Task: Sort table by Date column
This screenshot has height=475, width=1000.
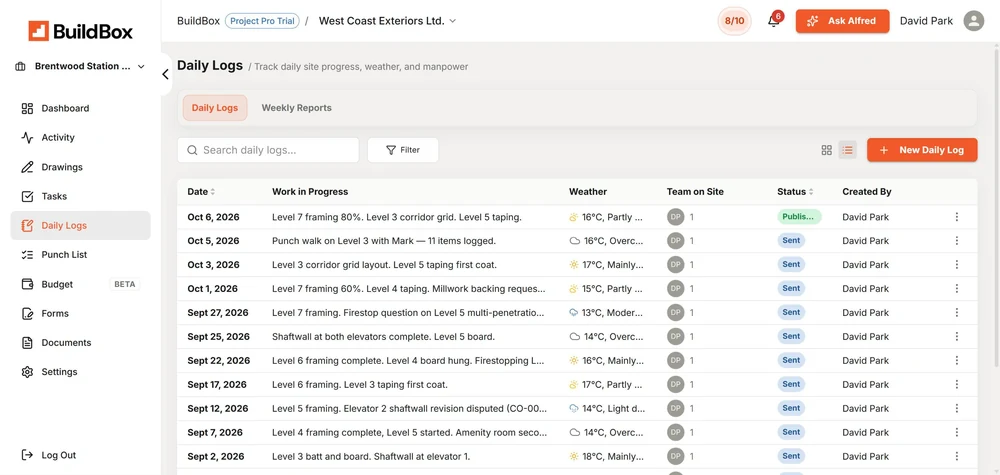Action: pyautogui.click(x=201, y=191)
